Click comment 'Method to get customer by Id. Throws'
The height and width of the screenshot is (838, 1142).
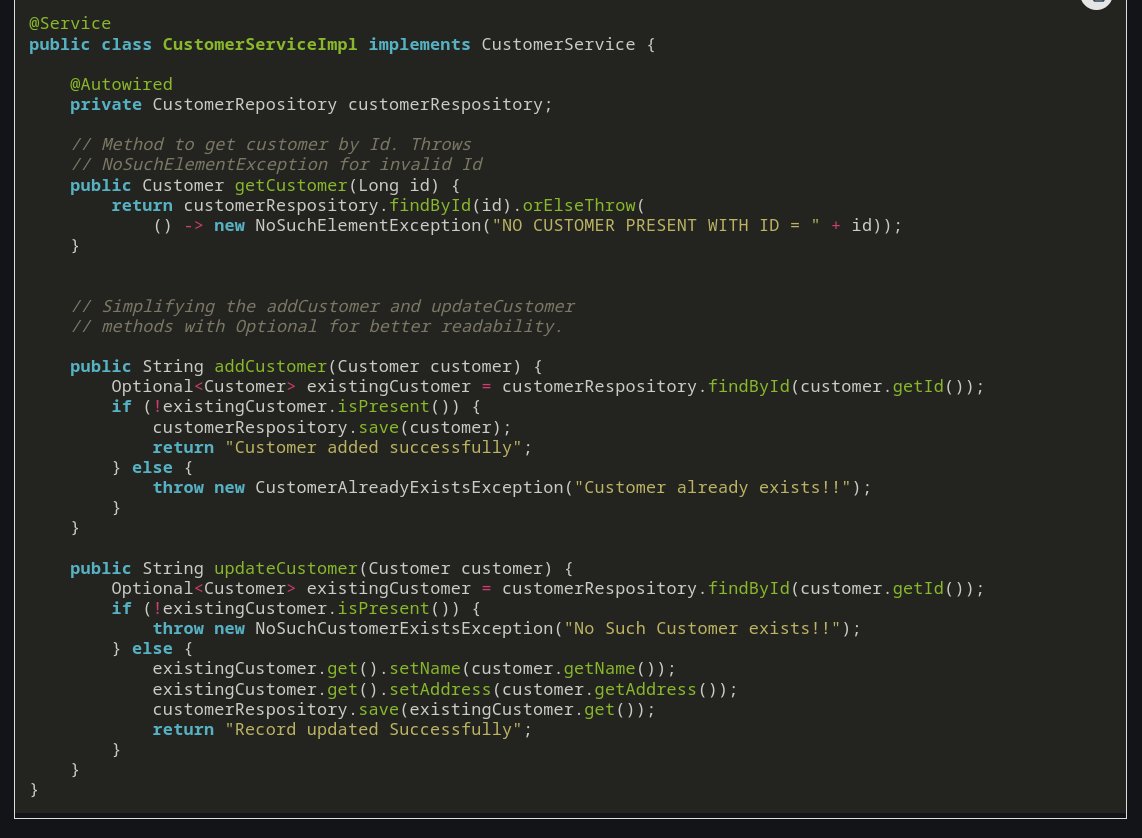[x=271, y=145]
